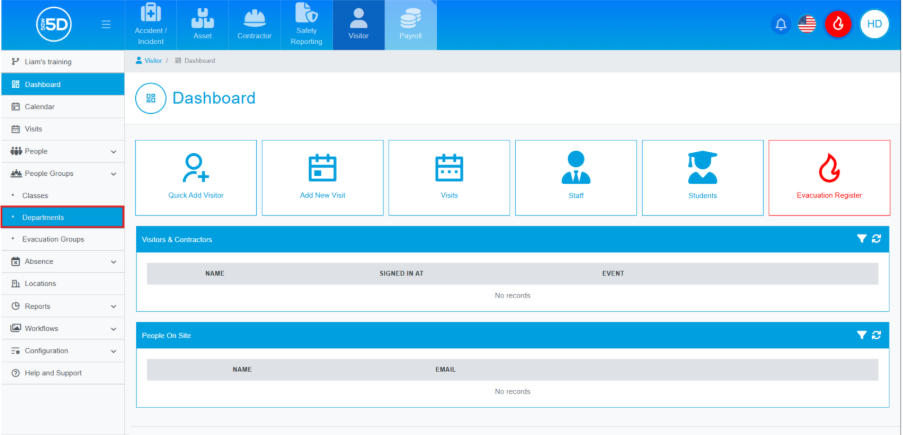
Task: Open the Payroll module tab
Action: [410, 25]
